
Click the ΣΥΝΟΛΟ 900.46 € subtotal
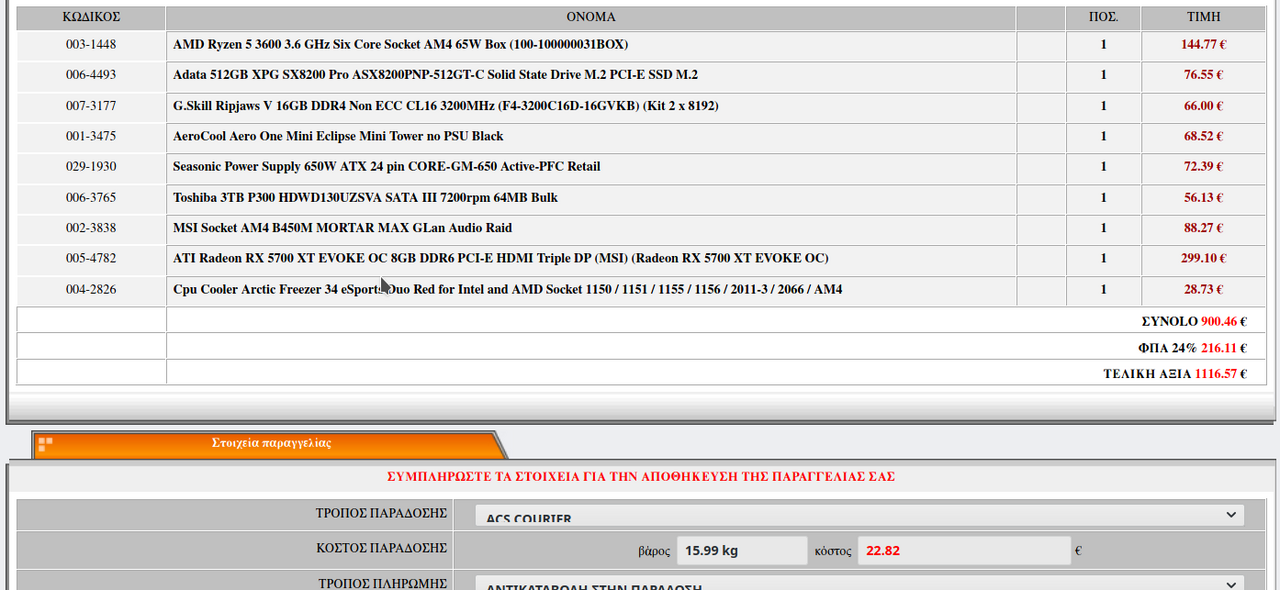click(1194, 322)
